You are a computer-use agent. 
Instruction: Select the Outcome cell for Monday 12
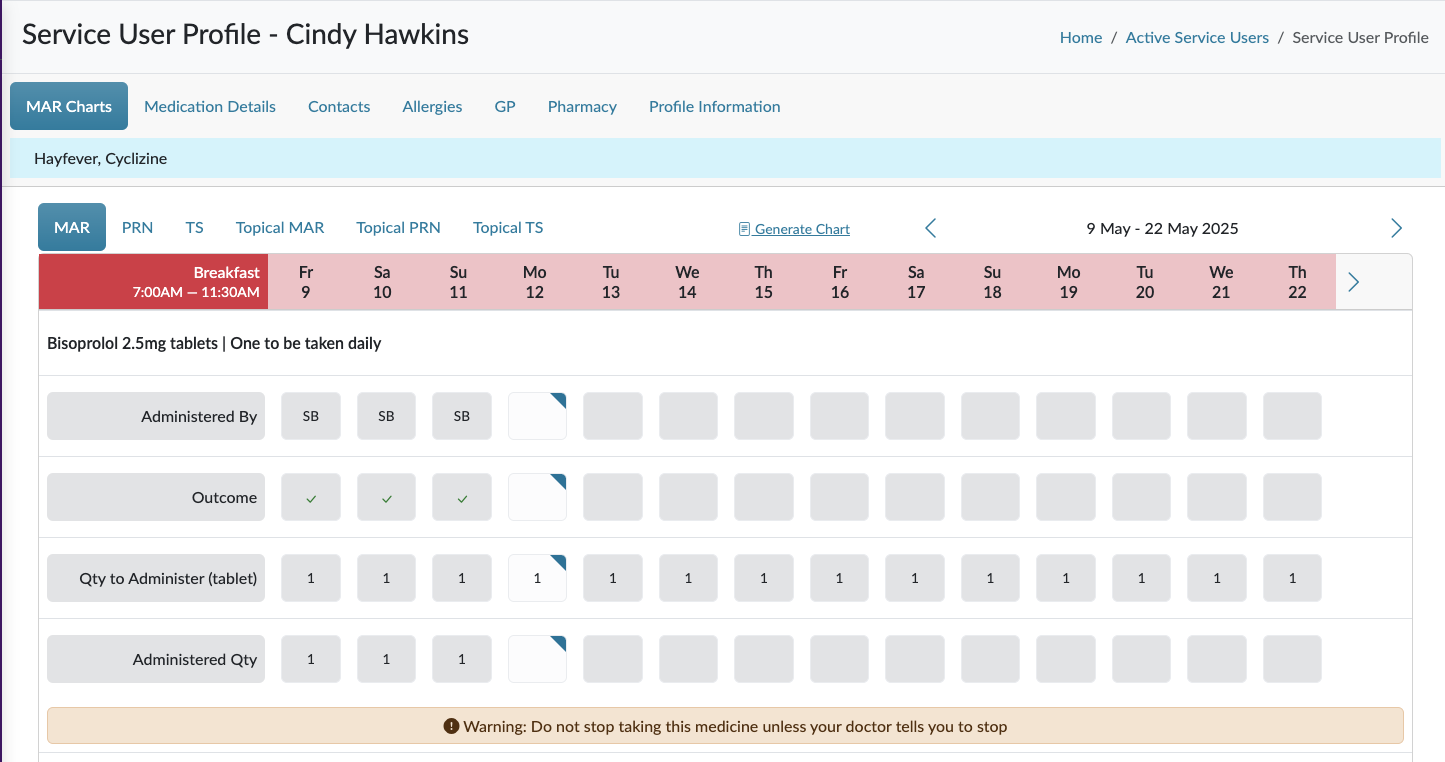(537, 497)
